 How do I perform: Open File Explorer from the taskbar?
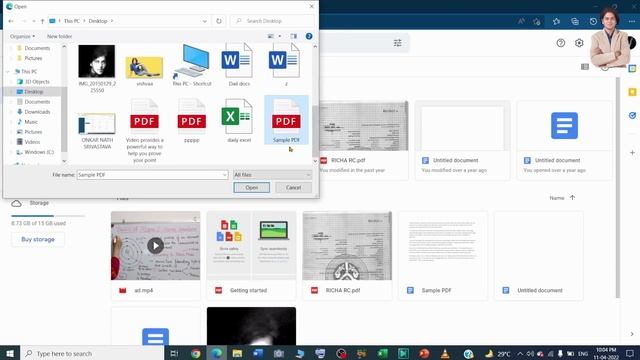click(x=237, y=353)
